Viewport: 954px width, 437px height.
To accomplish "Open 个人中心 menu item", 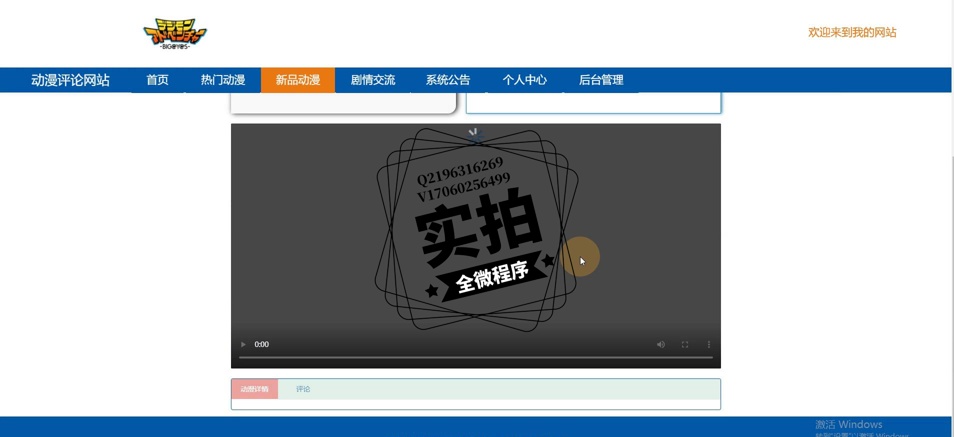I will click(x=524, y=80).
